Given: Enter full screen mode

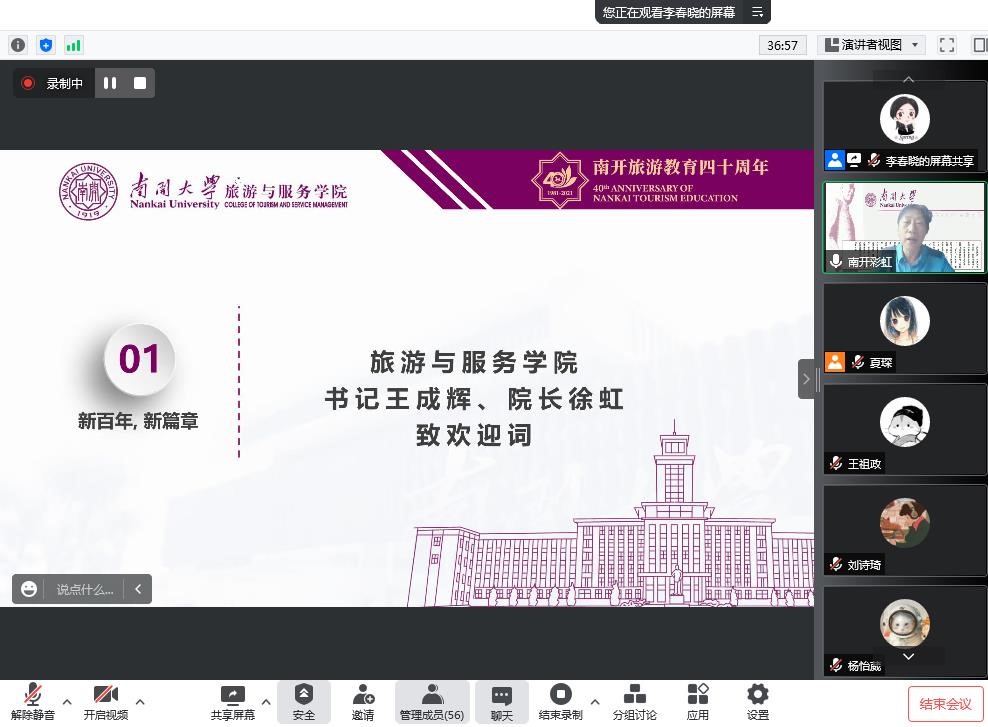Looking at the screenshot, I should tap(947, 45).
